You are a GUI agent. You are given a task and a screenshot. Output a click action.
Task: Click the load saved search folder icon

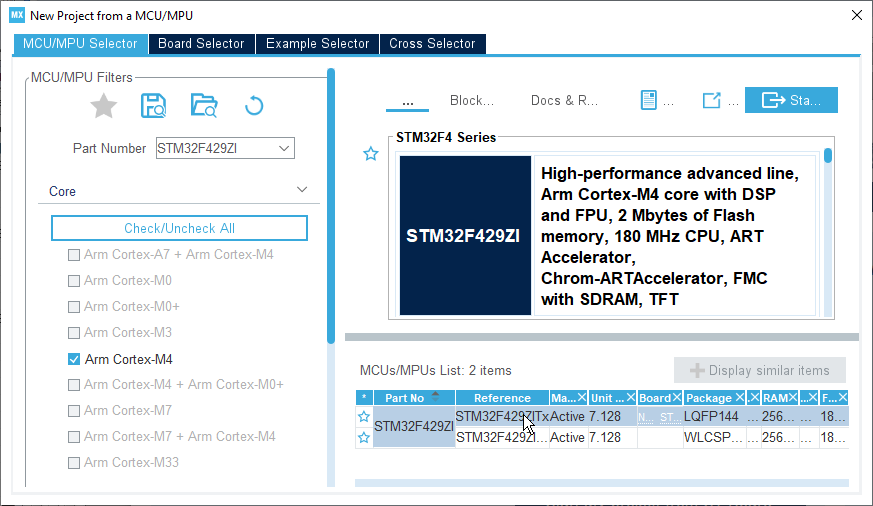[204, 105]
